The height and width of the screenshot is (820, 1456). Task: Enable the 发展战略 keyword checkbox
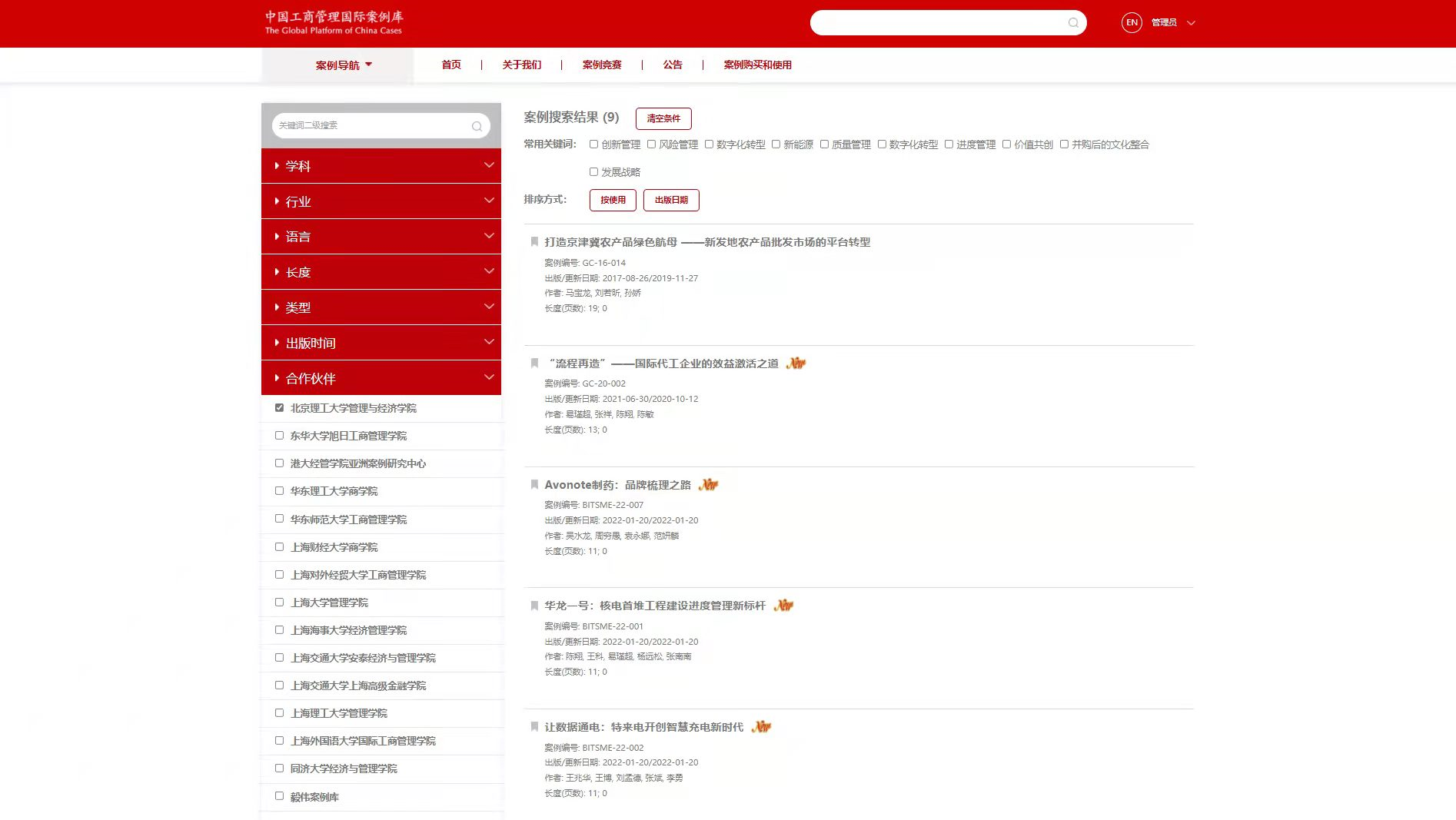click(593, 172)
